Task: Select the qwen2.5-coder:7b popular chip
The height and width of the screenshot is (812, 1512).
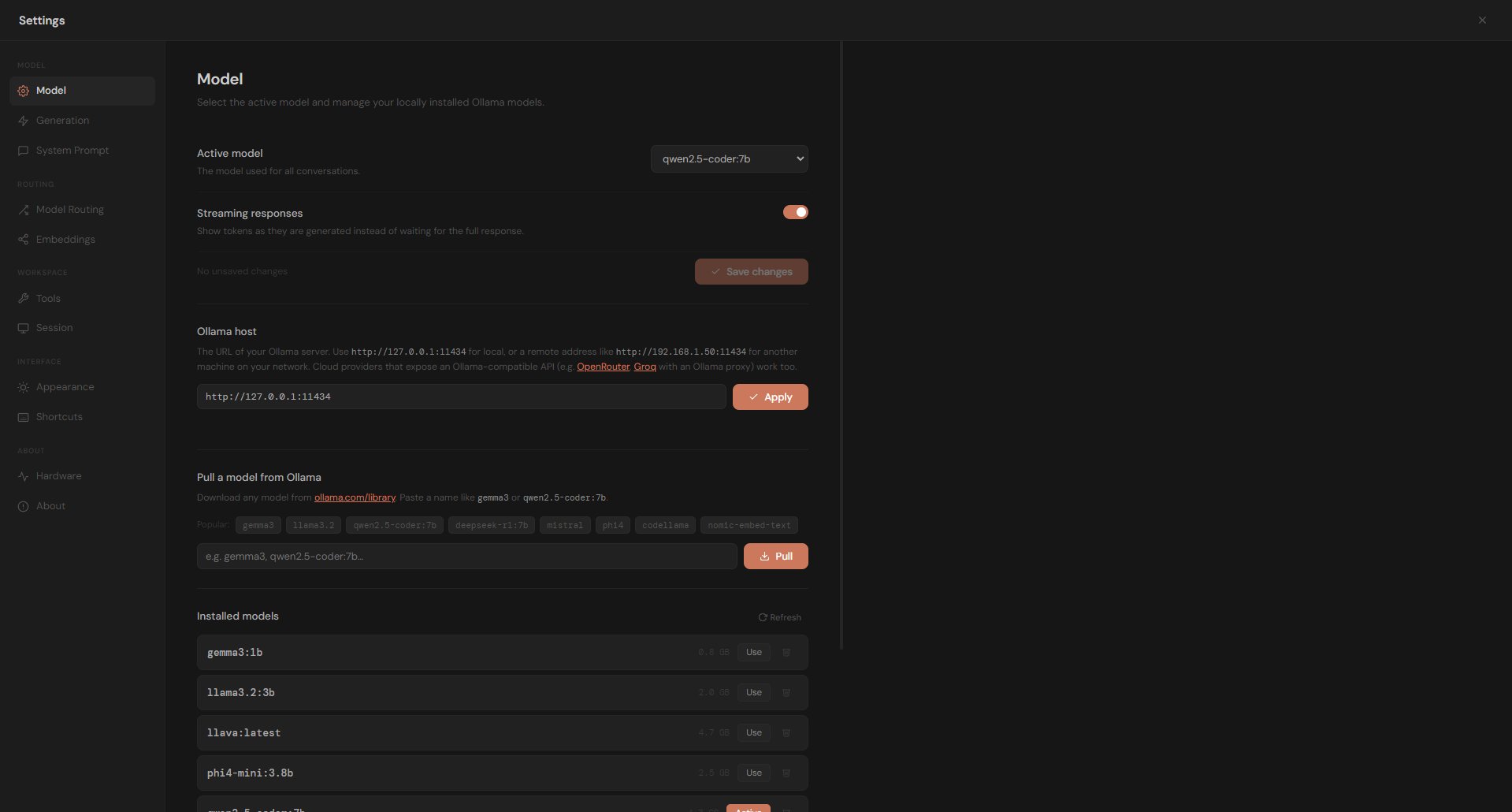Action: (x=395, y=525)
